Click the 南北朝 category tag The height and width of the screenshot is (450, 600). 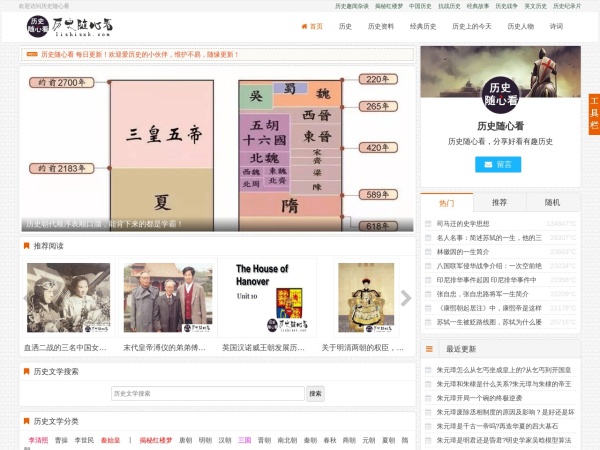(287, 440)
